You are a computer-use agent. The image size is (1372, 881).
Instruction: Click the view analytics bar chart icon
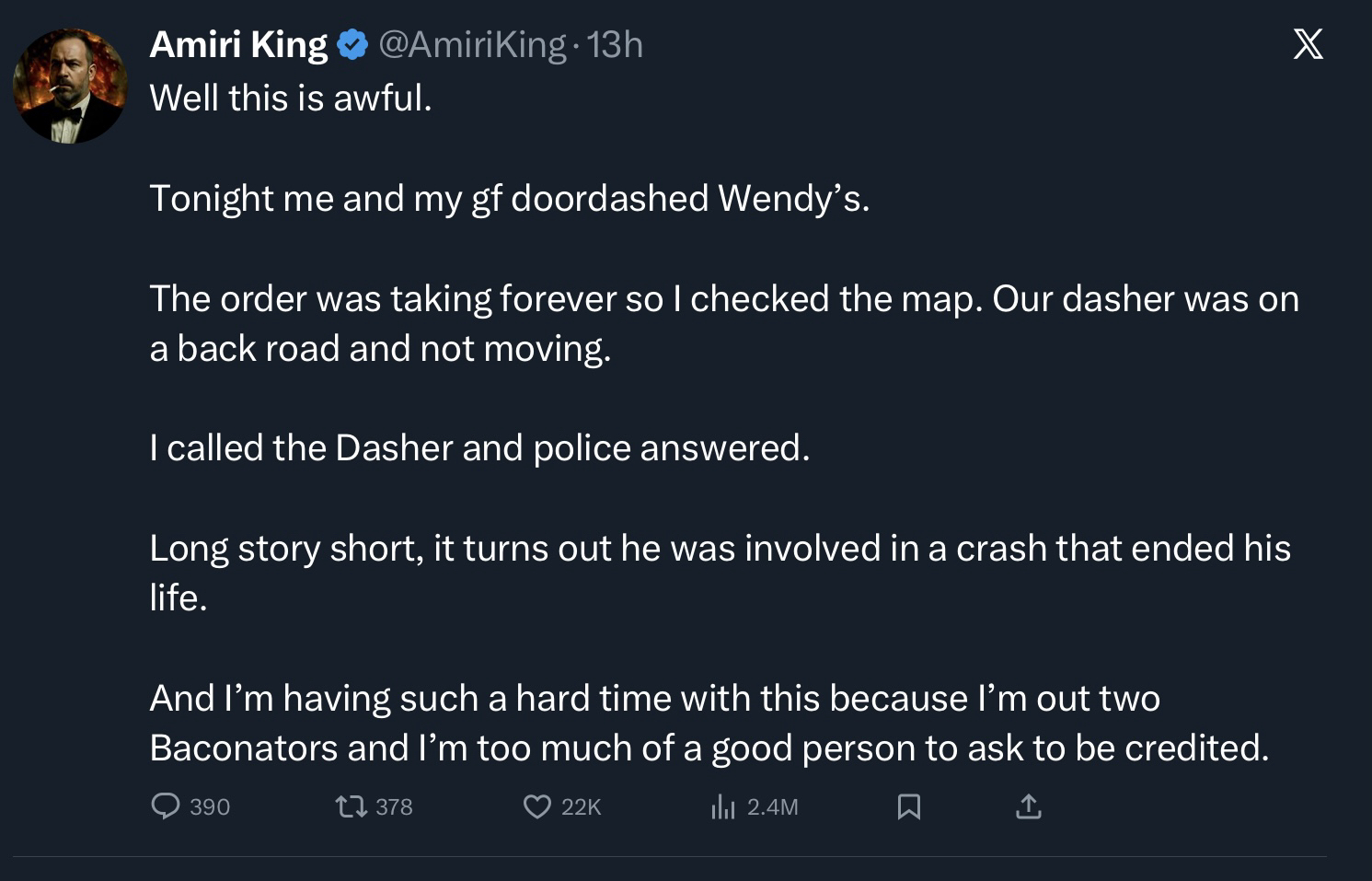pos(722,807)
